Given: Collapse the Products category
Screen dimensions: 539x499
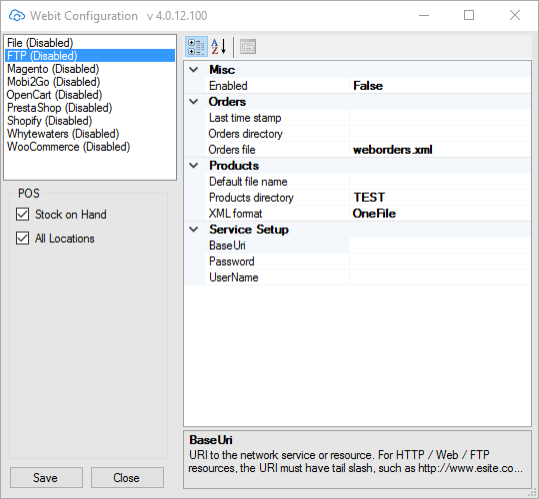Looking at the screenshot, I should (194, 166).
